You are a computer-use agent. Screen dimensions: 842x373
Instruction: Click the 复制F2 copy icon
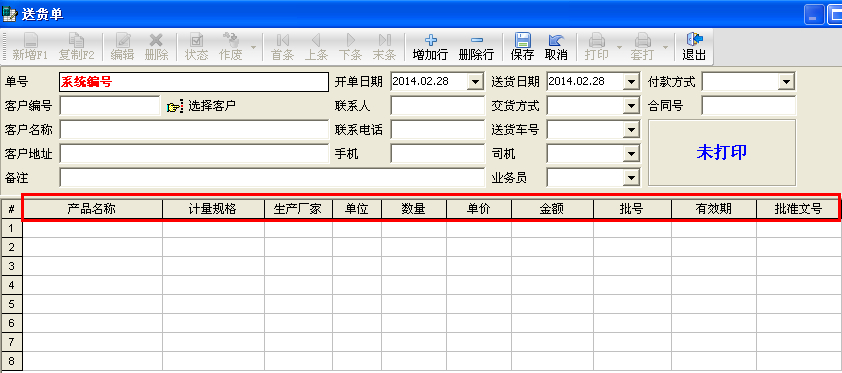point(76,40)
